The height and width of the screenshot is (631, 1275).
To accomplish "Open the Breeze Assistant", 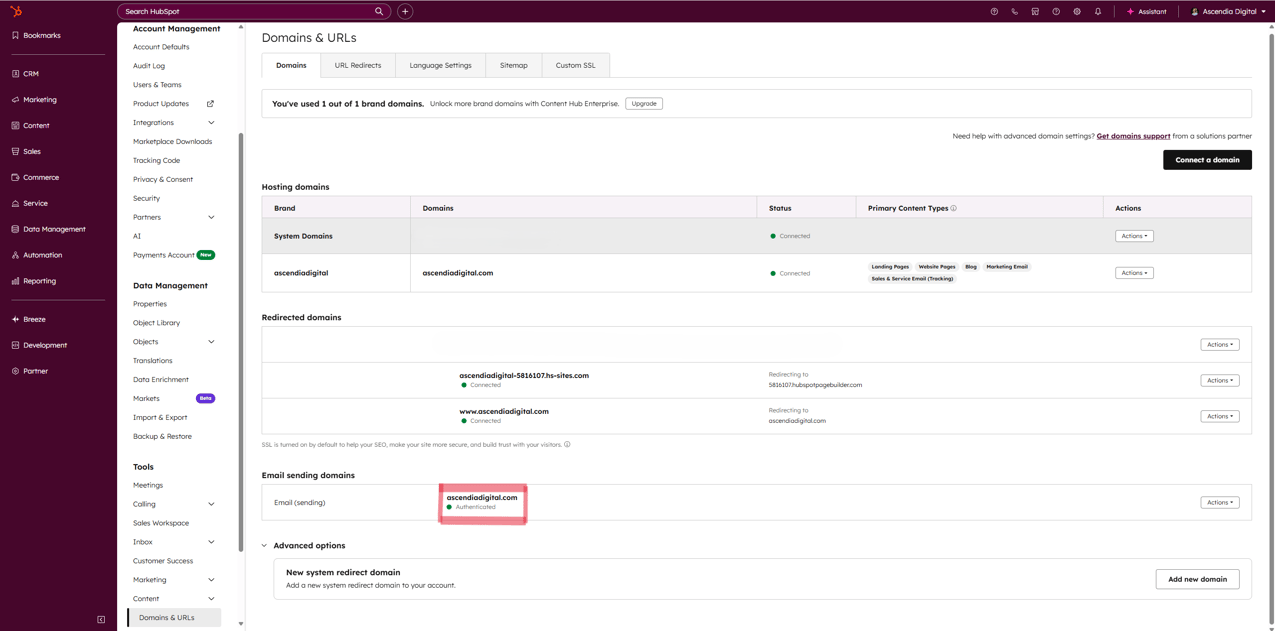I will (1146, 12).
